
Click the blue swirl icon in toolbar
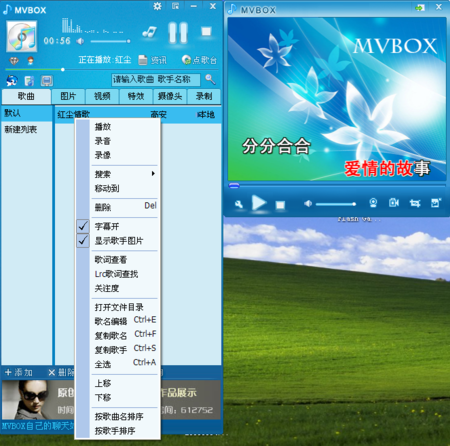pos(12,80)
